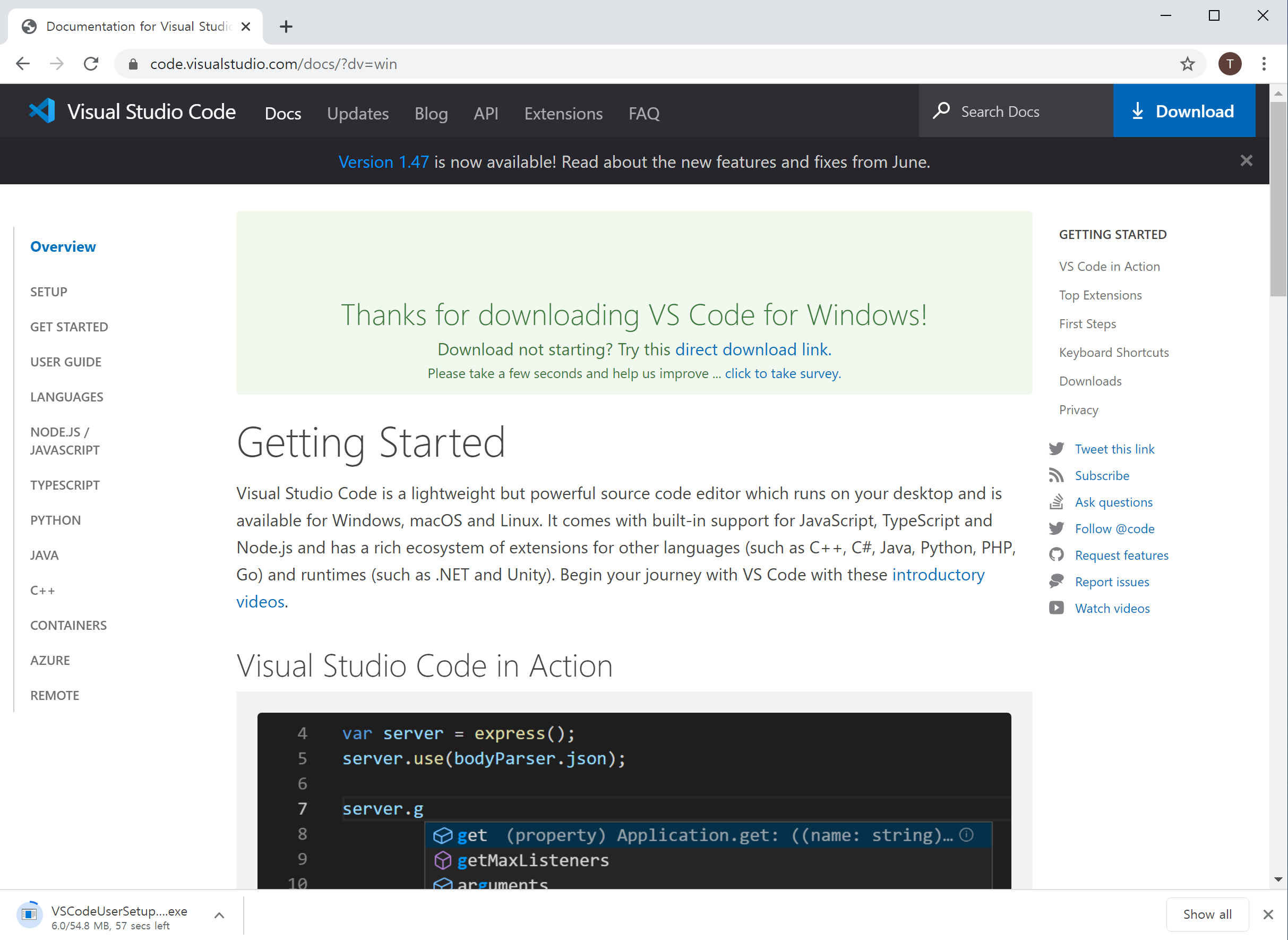Close the Documentation tab
This screenshot has width=1288, height=940.
tap(246, 27)
